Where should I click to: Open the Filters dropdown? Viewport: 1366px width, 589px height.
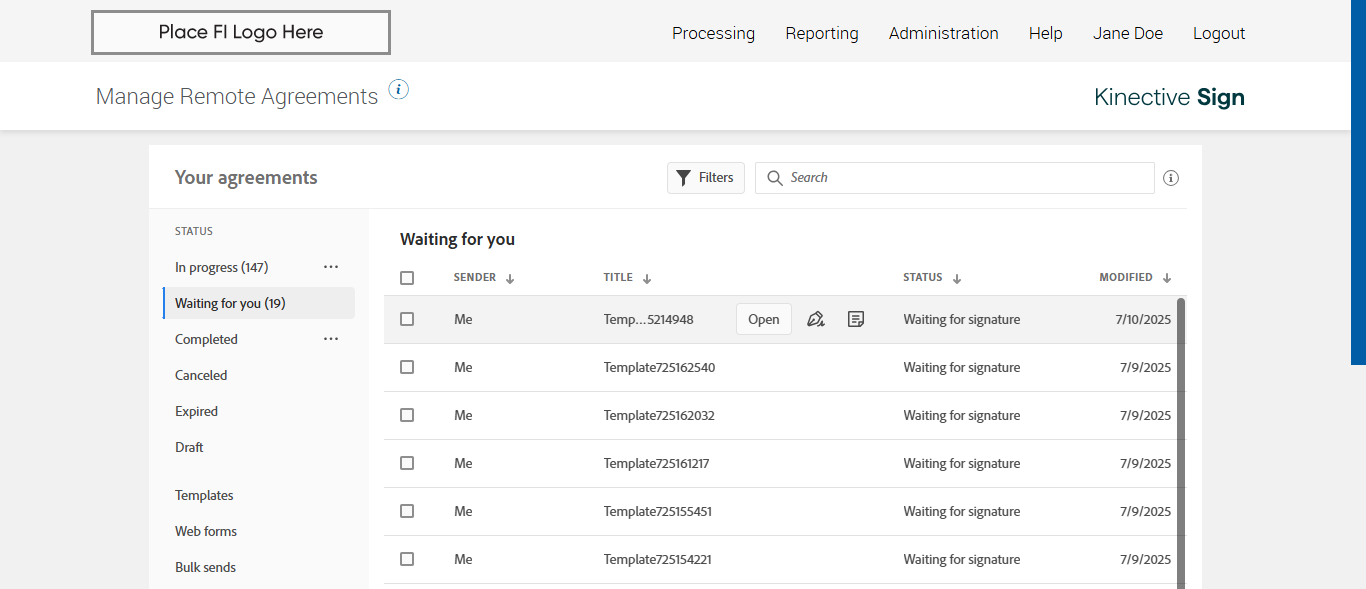tap(706, 178)
